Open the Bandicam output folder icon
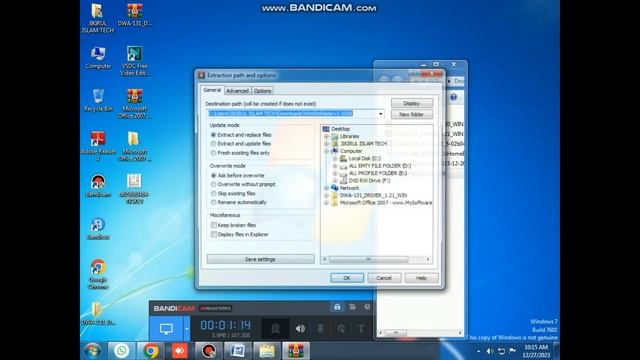Screen dimensions: 640x360 coord(352,307)
